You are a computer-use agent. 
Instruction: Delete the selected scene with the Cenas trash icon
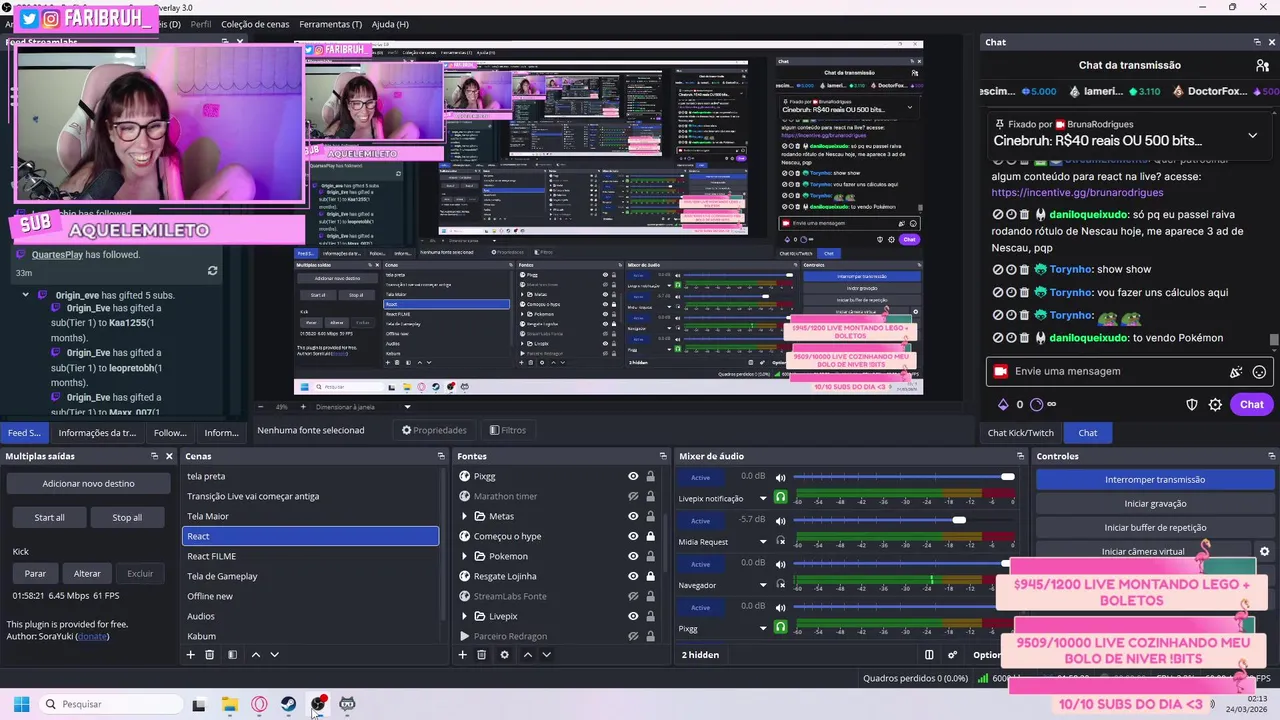209,655
